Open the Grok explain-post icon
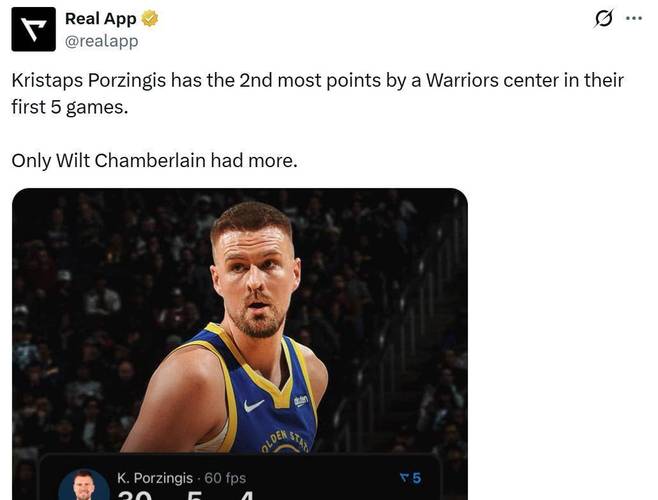The width and height of the screenshot is (658, 500). click(x=603, y=19)
